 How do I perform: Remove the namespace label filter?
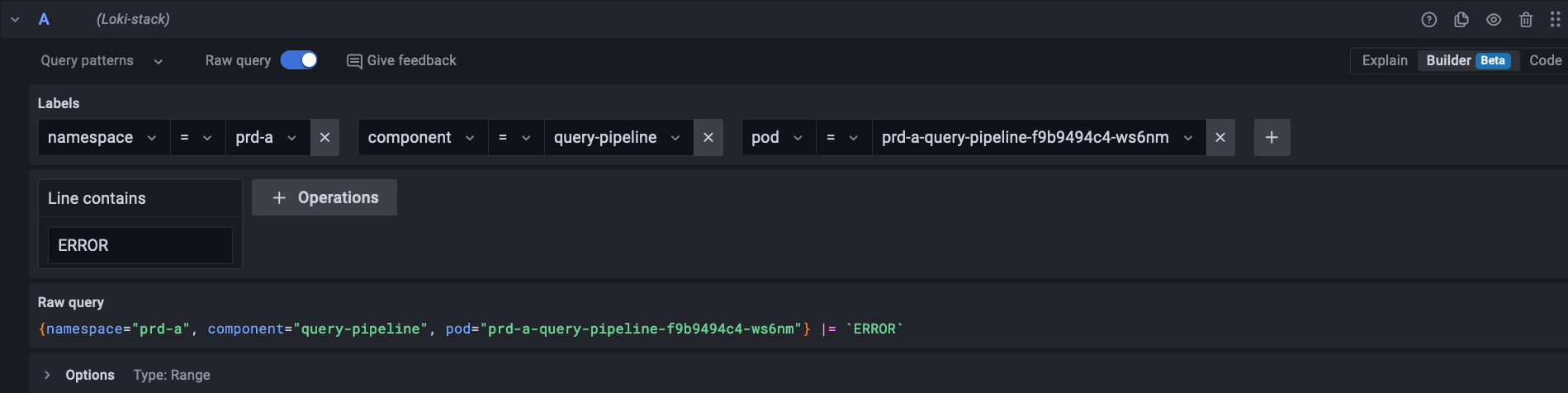tap(324, 138)
